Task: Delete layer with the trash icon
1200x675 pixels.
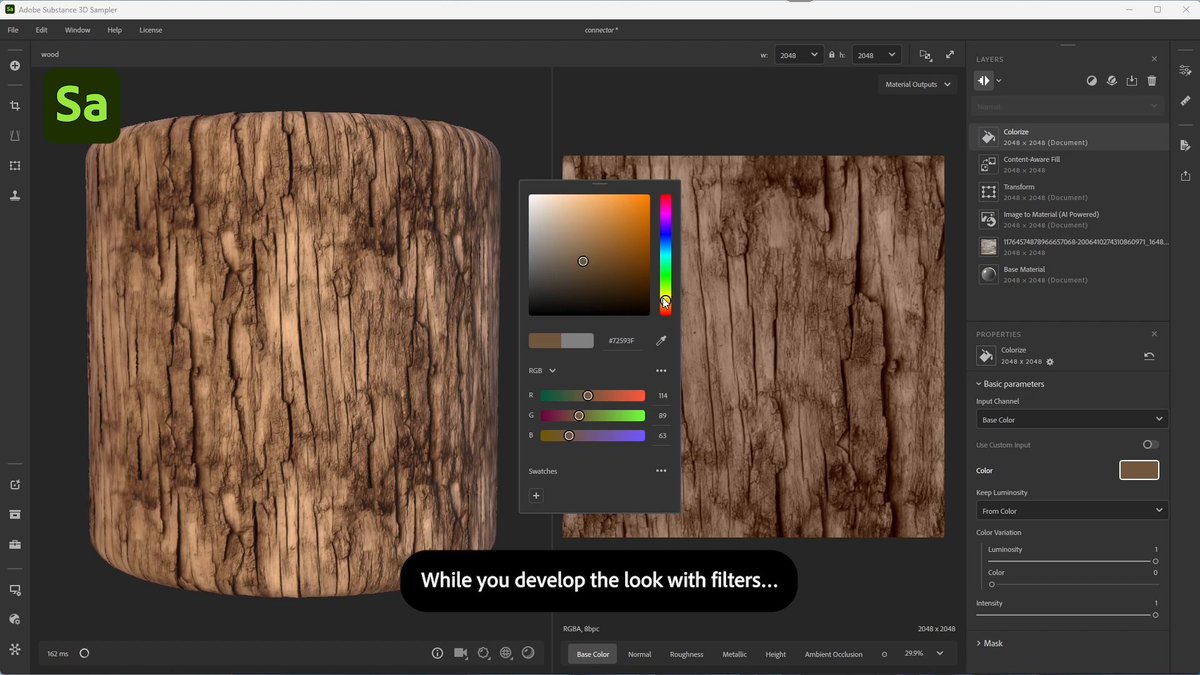Action: (1152, 81)
